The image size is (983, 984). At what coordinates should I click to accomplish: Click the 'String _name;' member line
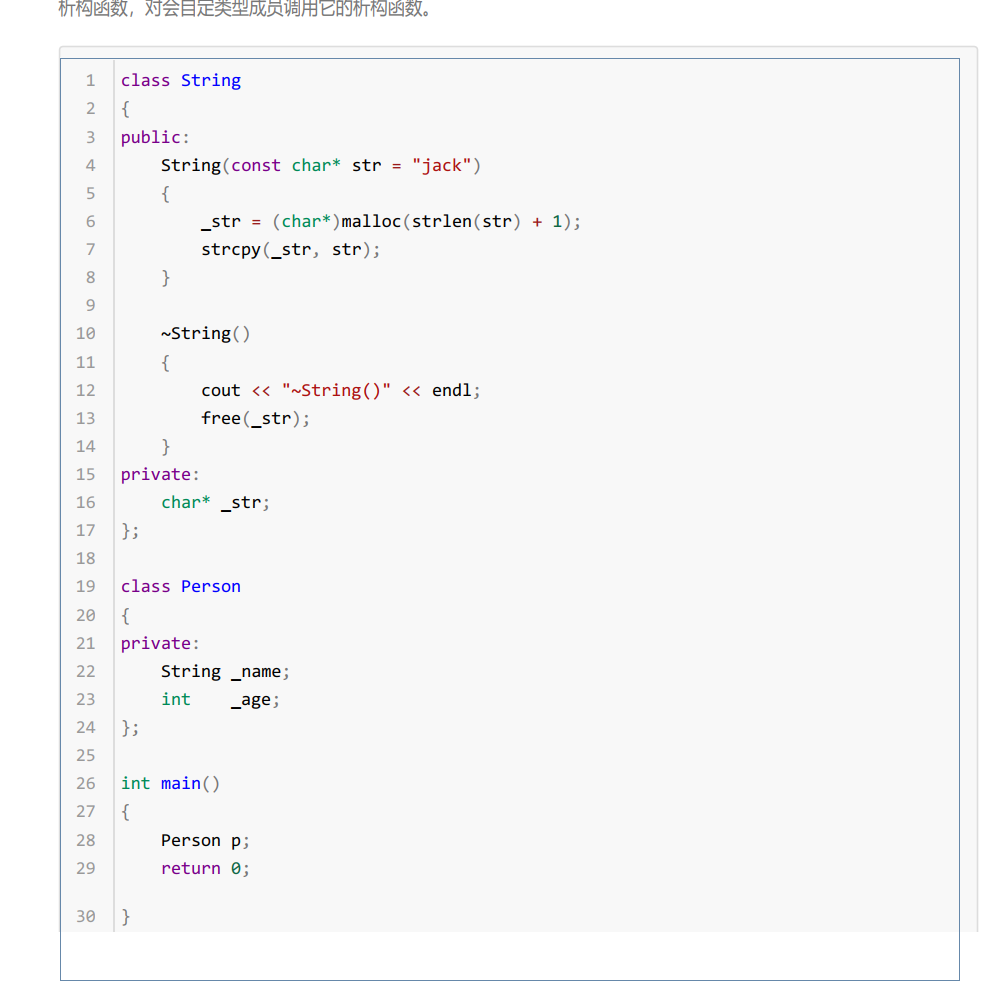tap(225, 671)
